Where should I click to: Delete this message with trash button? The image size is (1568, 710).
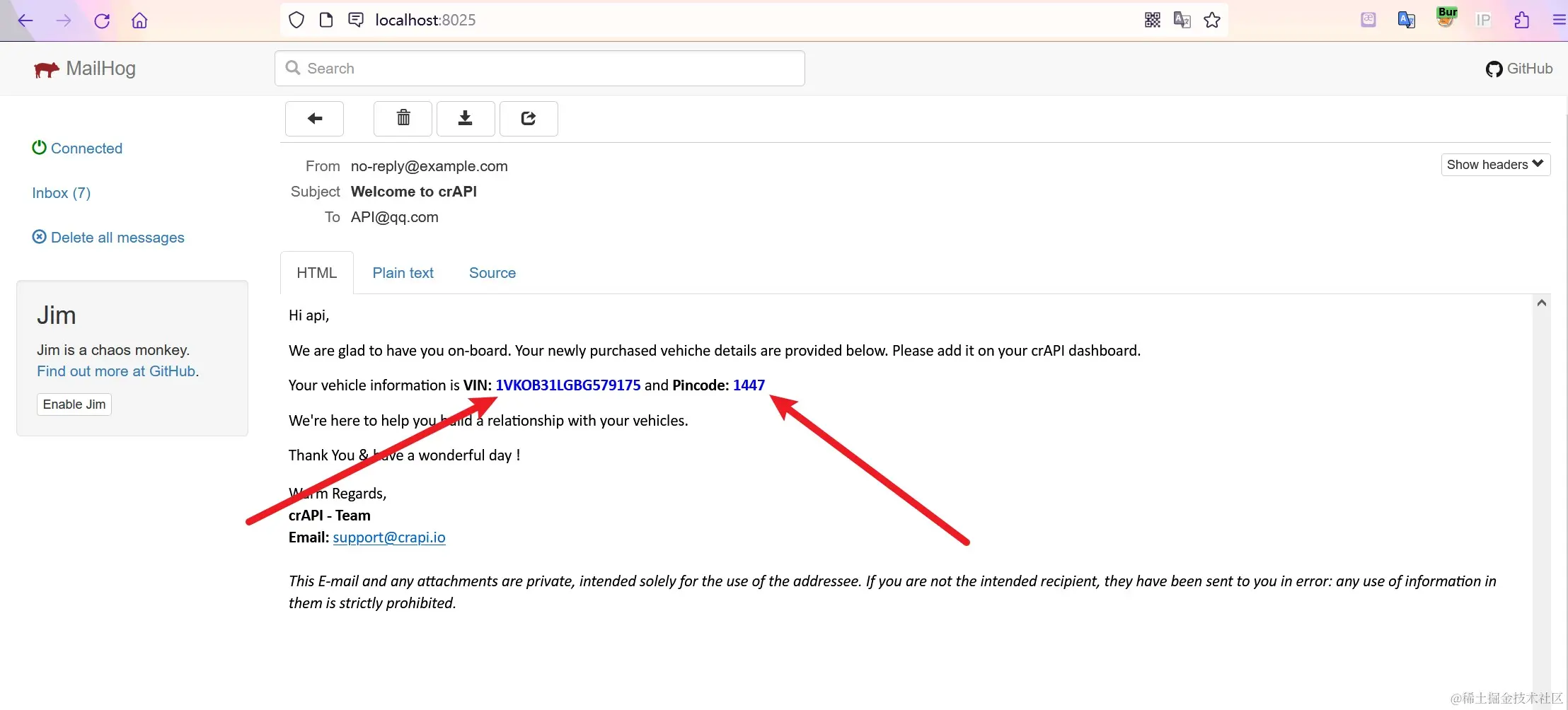pos(403,118)
